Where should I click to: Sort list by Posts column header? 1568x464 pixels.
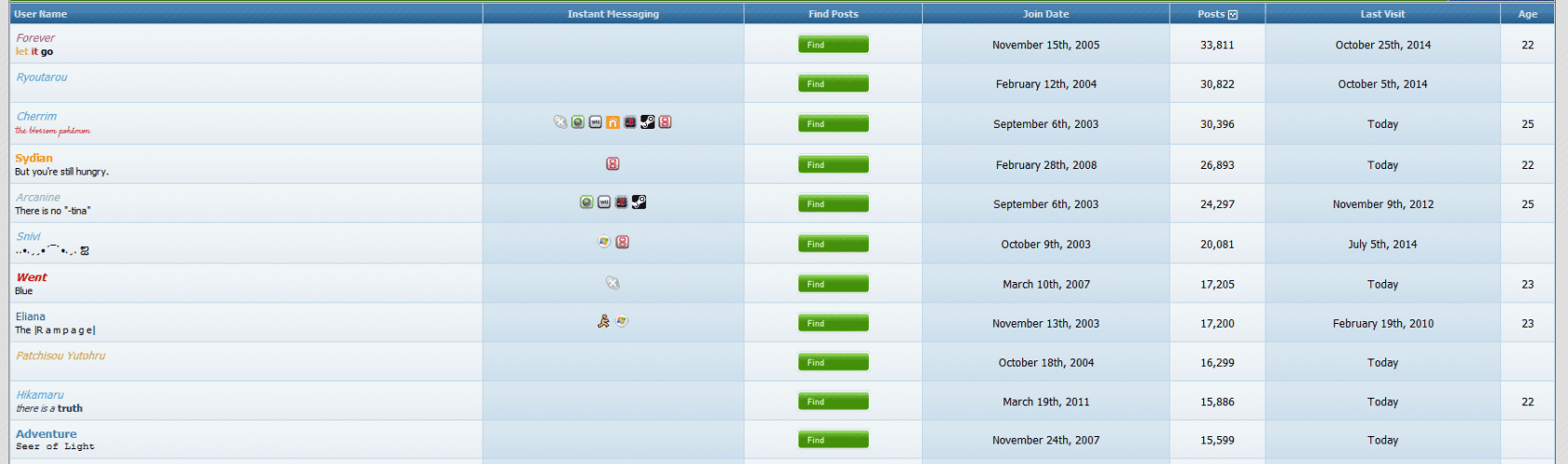tap(1211, 14)
